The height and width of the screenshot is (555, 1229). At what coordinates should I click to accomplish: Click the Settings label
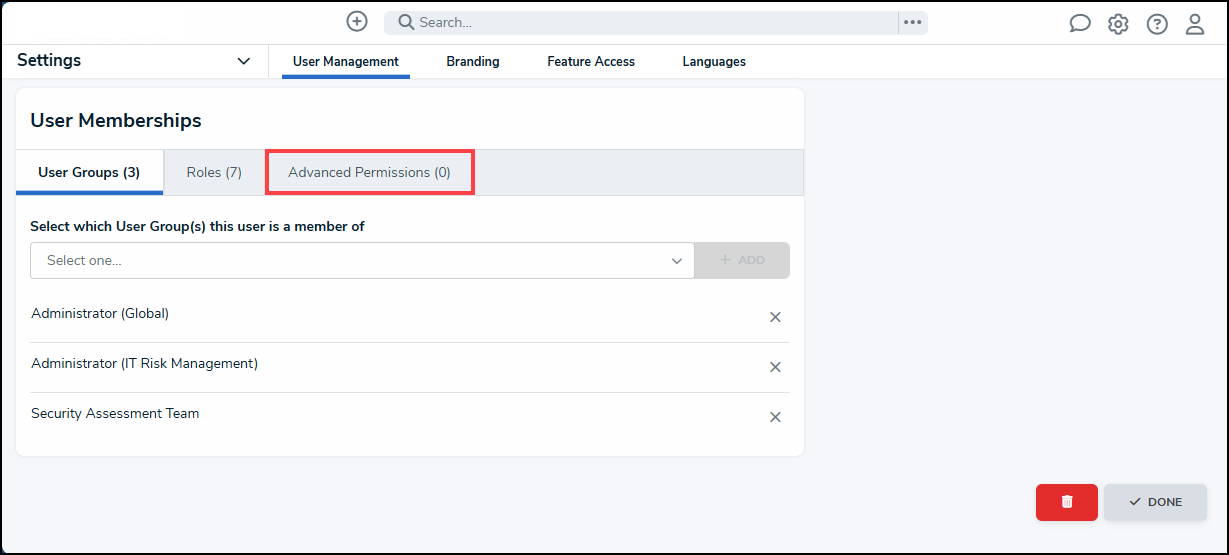pos(49,60)
